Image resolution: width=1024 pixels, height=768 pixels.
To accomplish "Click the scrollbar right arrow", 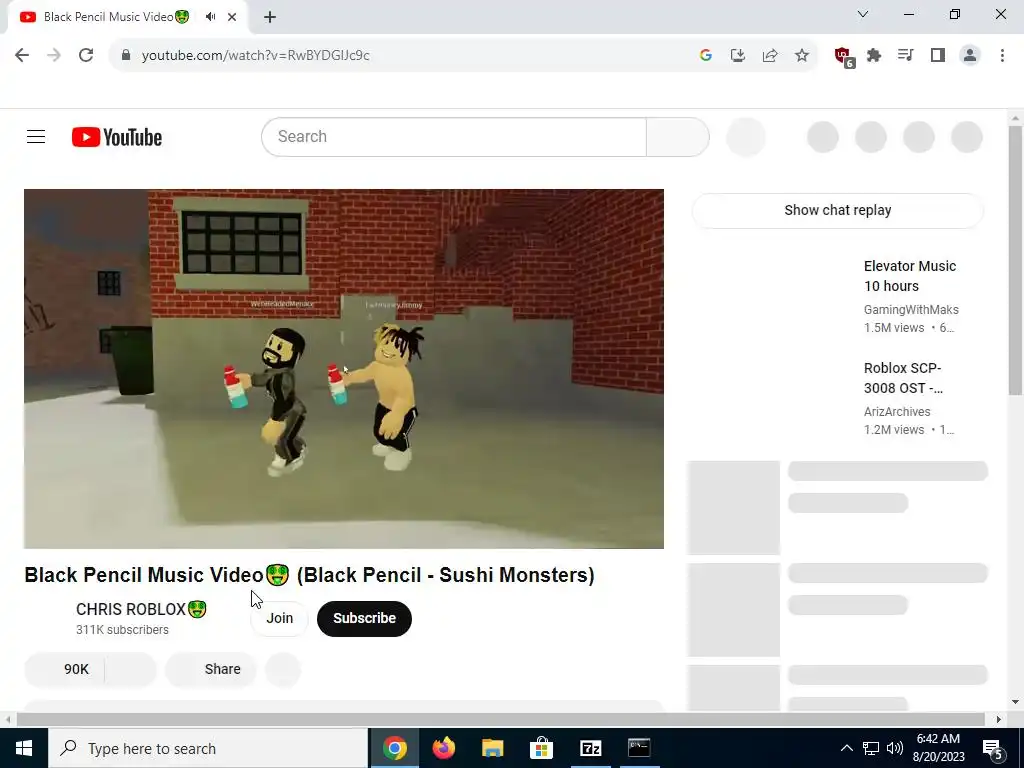I will coord(999,720).
